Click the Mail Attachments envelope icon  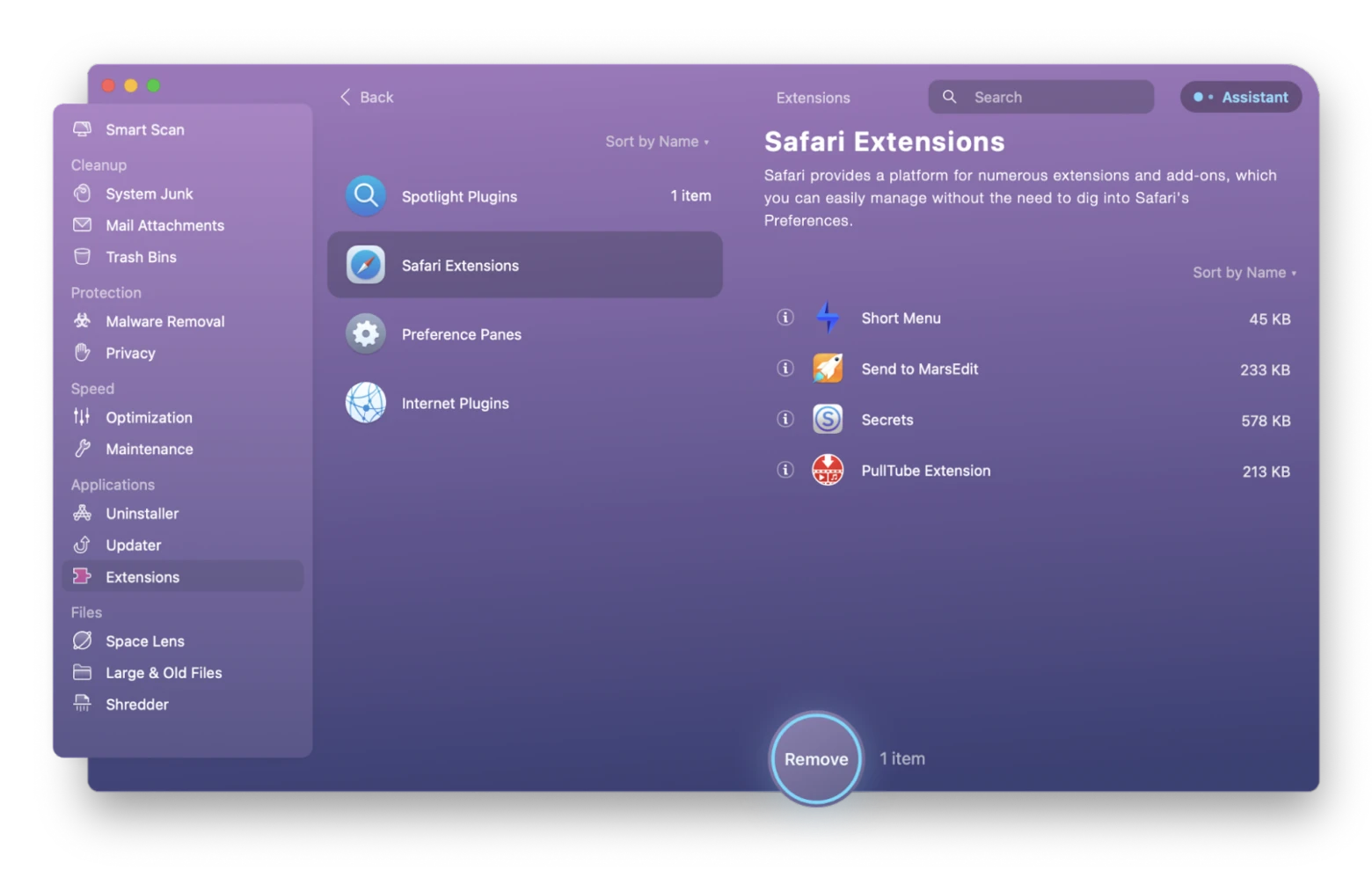click(x=82, y=225)
